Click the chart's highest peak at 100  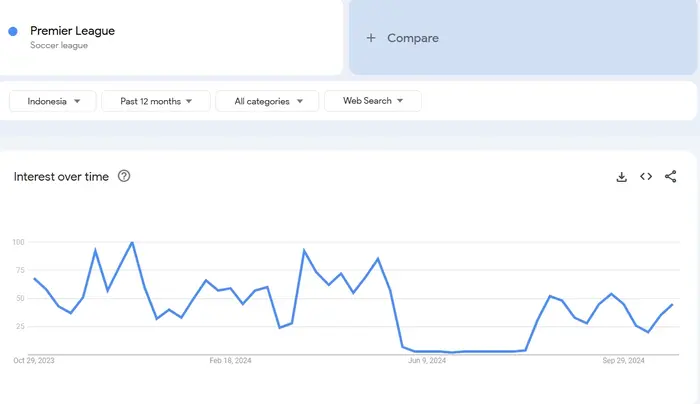click(132, 242)
